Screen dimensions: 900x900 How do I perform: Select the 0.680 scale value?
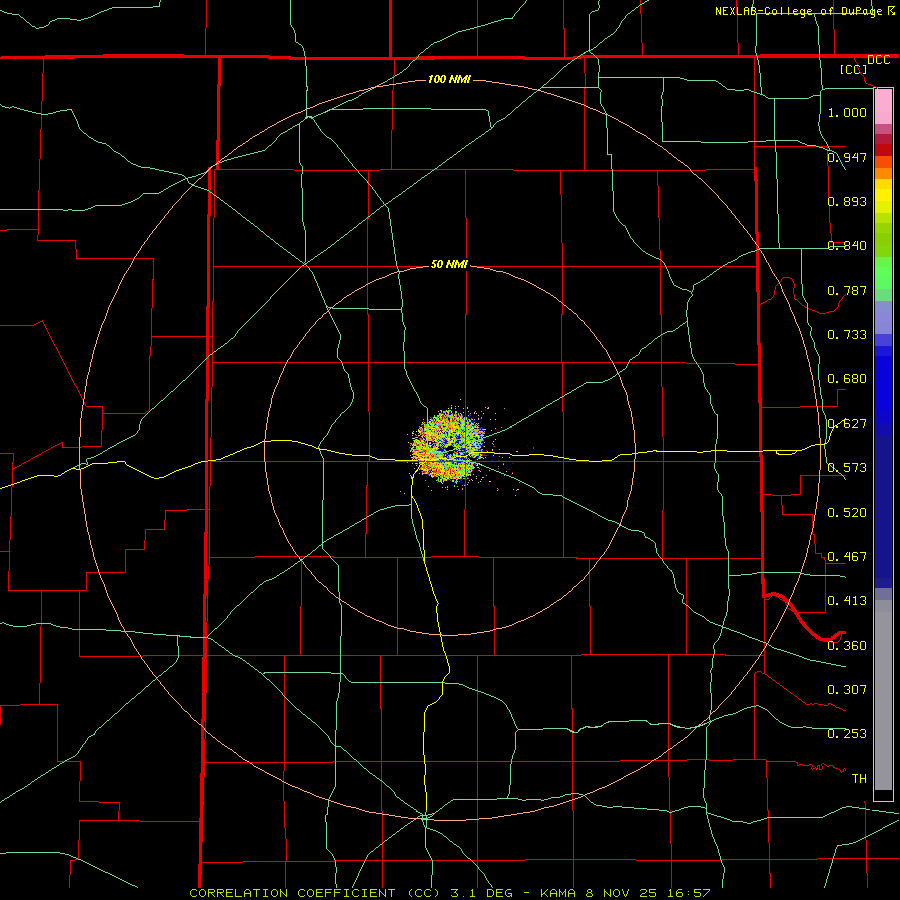847,379
